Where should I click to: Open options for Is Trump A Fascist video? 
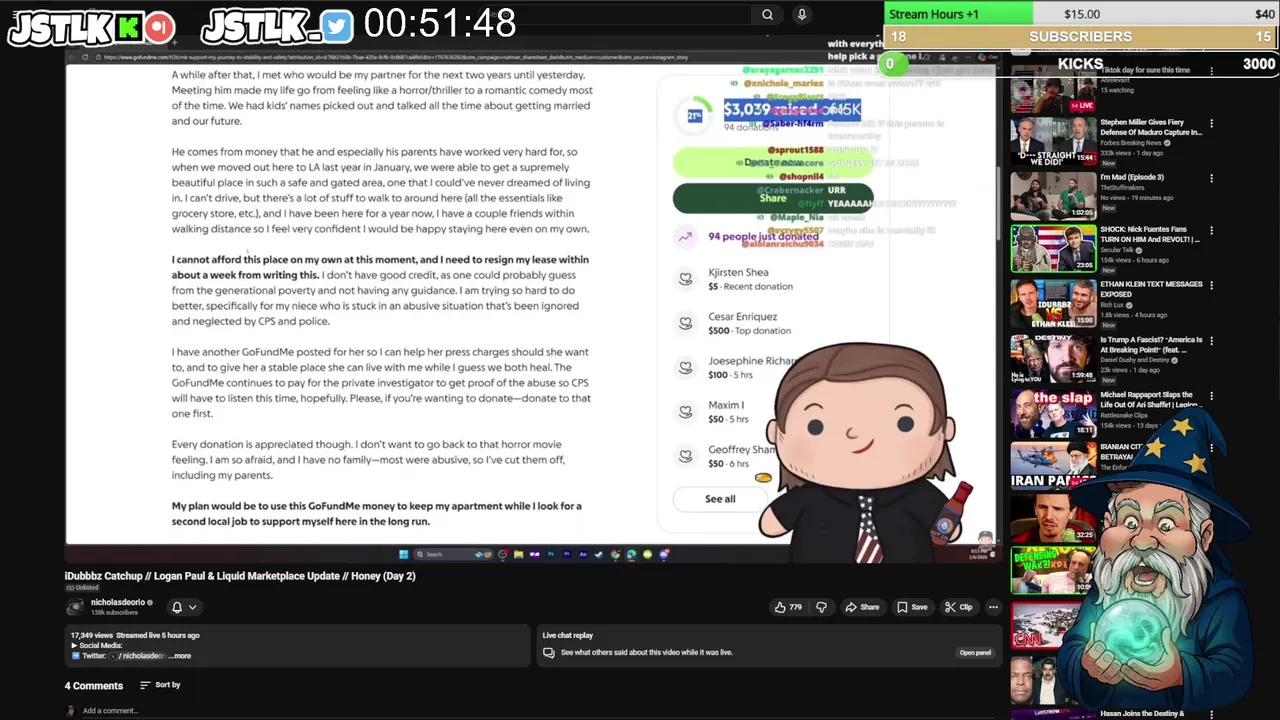(x=1211, y=341)
